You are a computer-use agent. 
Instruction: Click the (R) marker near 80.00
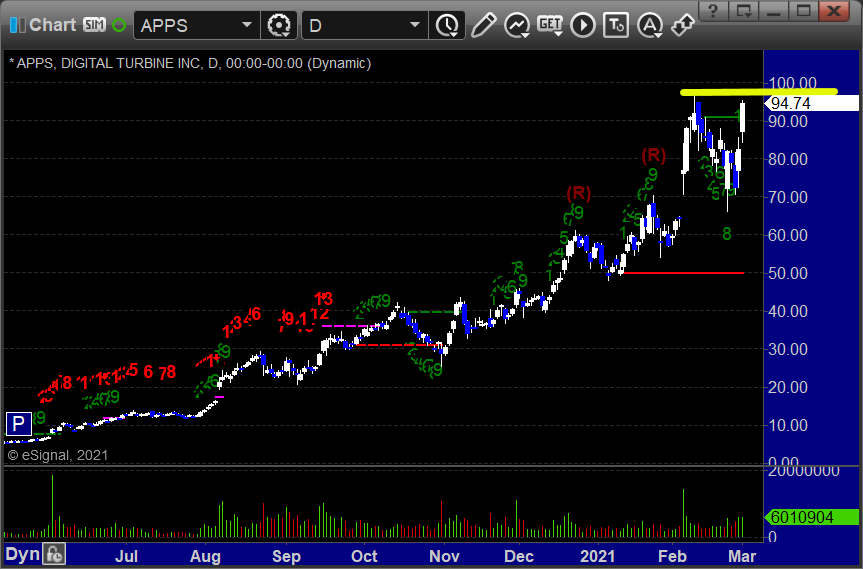tap(653, 156)
